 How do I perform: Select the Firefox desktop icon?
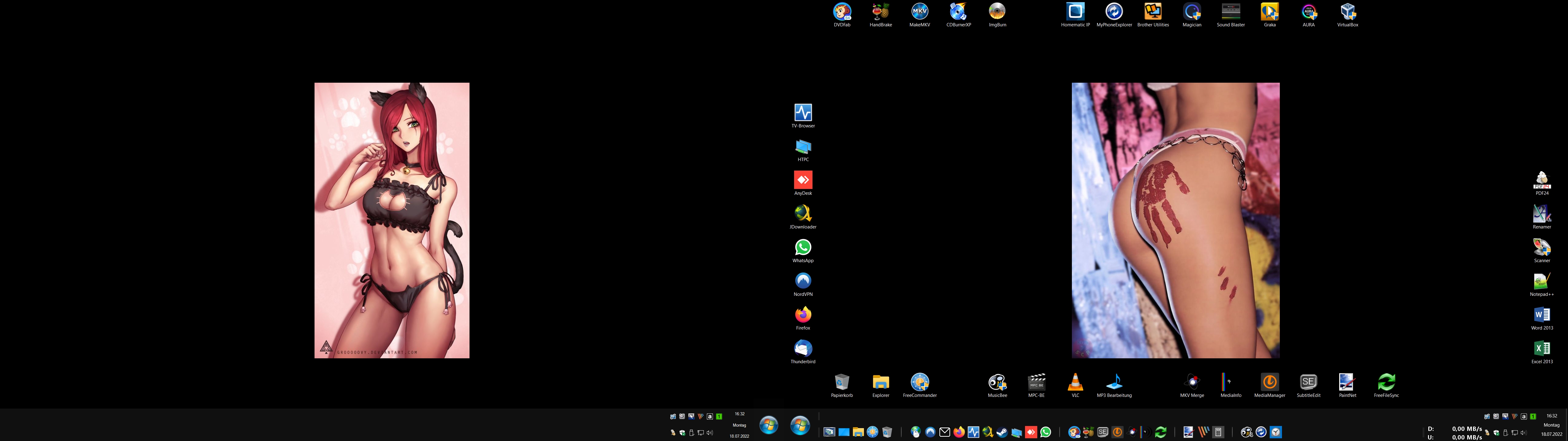pos(803,318)
